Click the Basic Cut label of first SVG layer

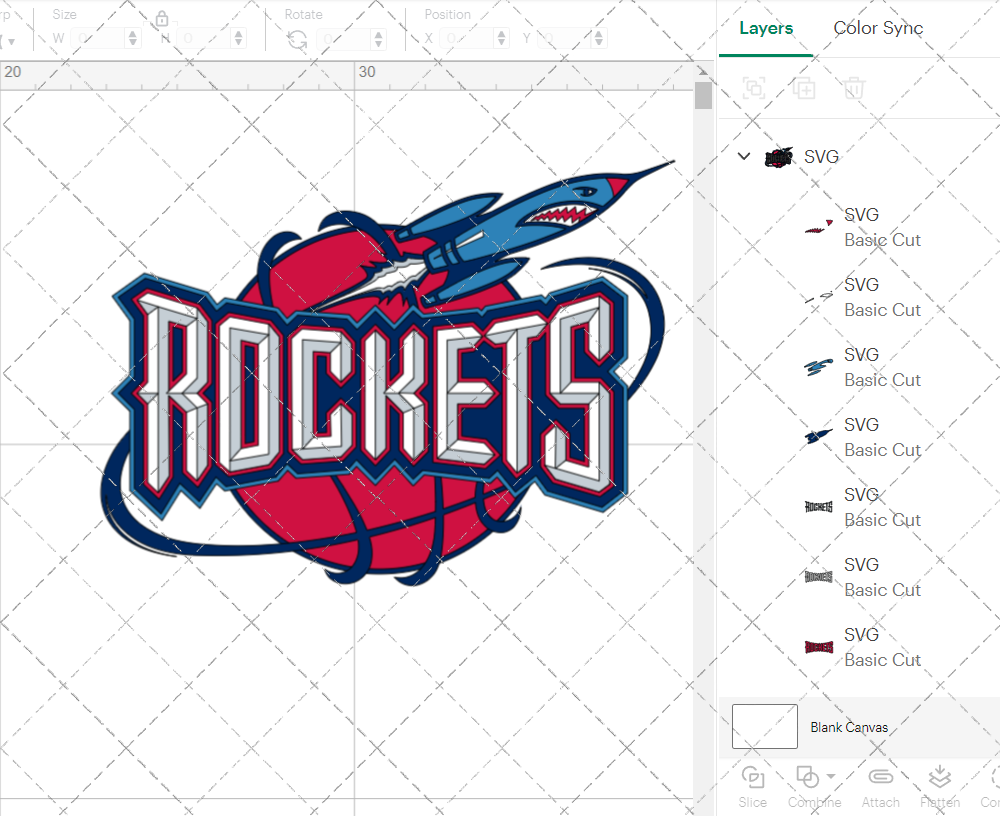click(x=883, y=240)
